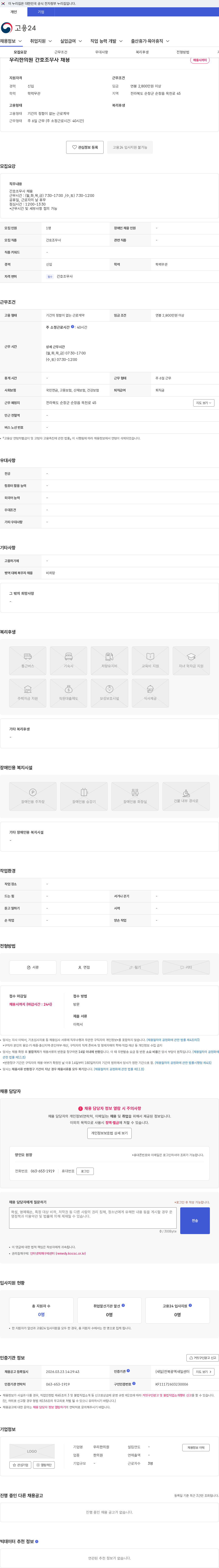Viewport: 219px width, 1568px height.
Task: Click the phone number 063-653-1919 by 전화번호
Action: 43,1171
